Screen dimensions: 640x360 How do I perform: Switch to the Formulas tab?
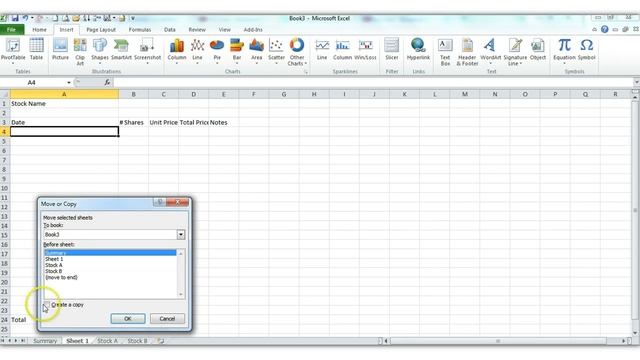point(140,30)
